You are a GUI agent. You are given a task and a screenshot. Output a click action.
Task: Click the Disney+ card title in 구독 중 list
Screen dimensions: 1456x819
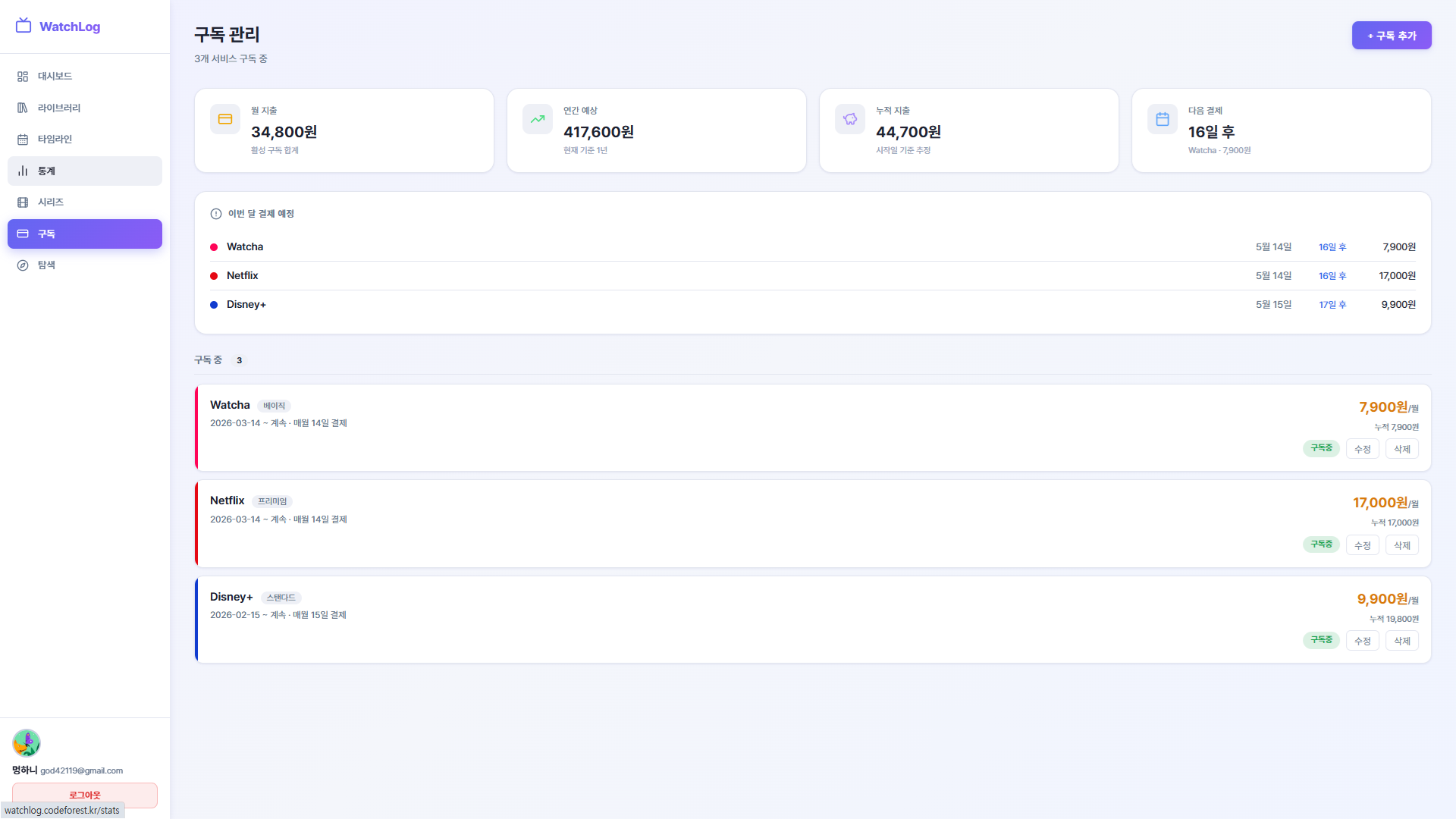click(x=231, y=597)
